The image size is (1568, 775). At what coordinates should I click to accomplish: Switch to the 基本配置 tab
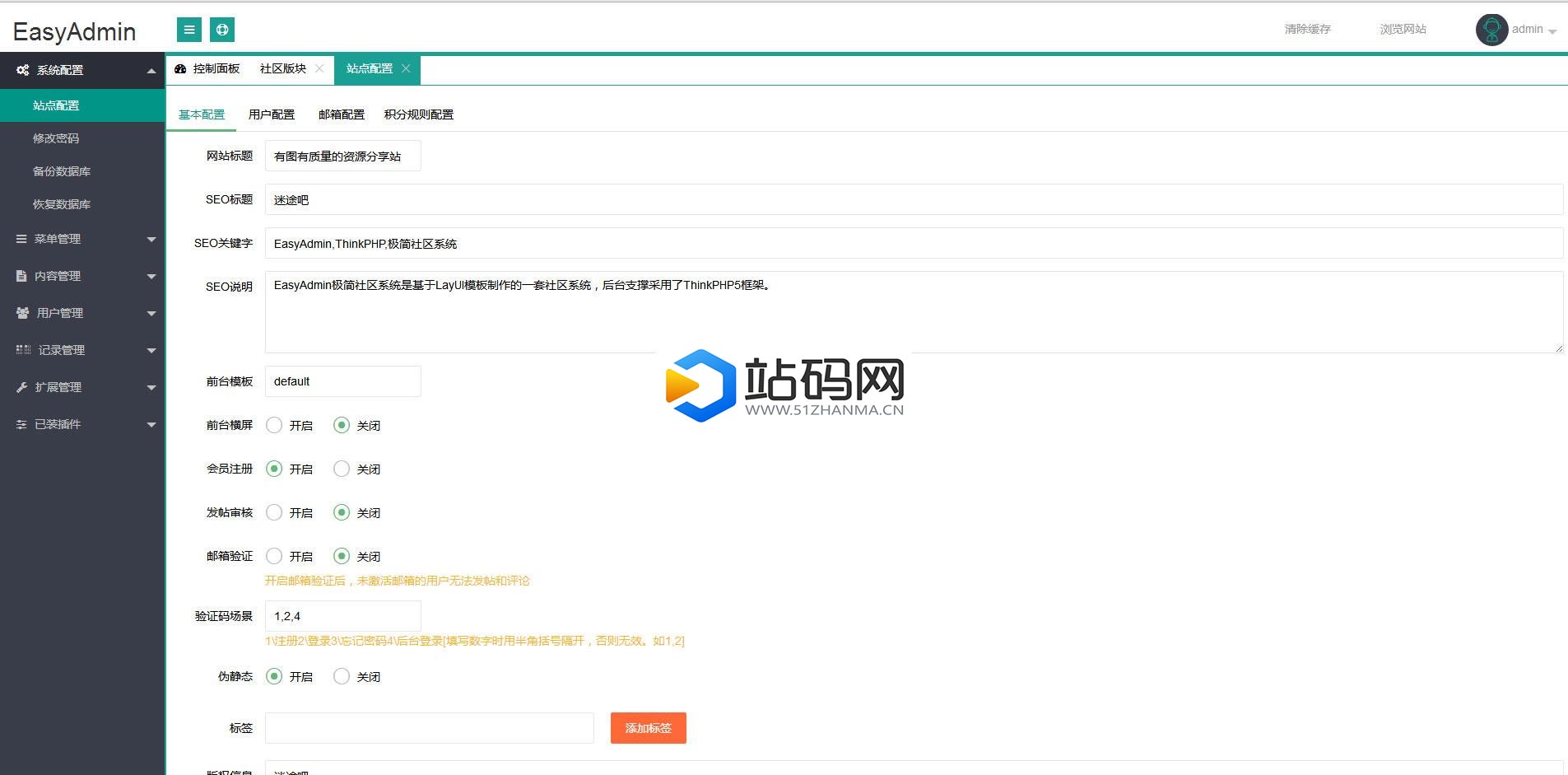202,114
